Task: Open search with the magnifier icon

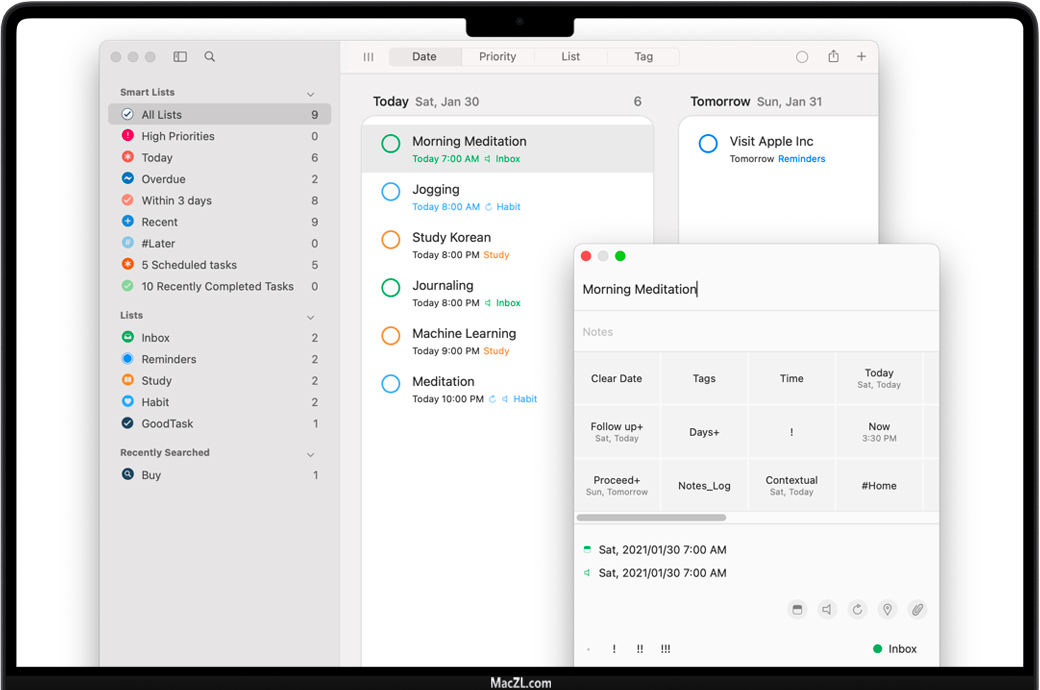Action: [x=210, y=57]
